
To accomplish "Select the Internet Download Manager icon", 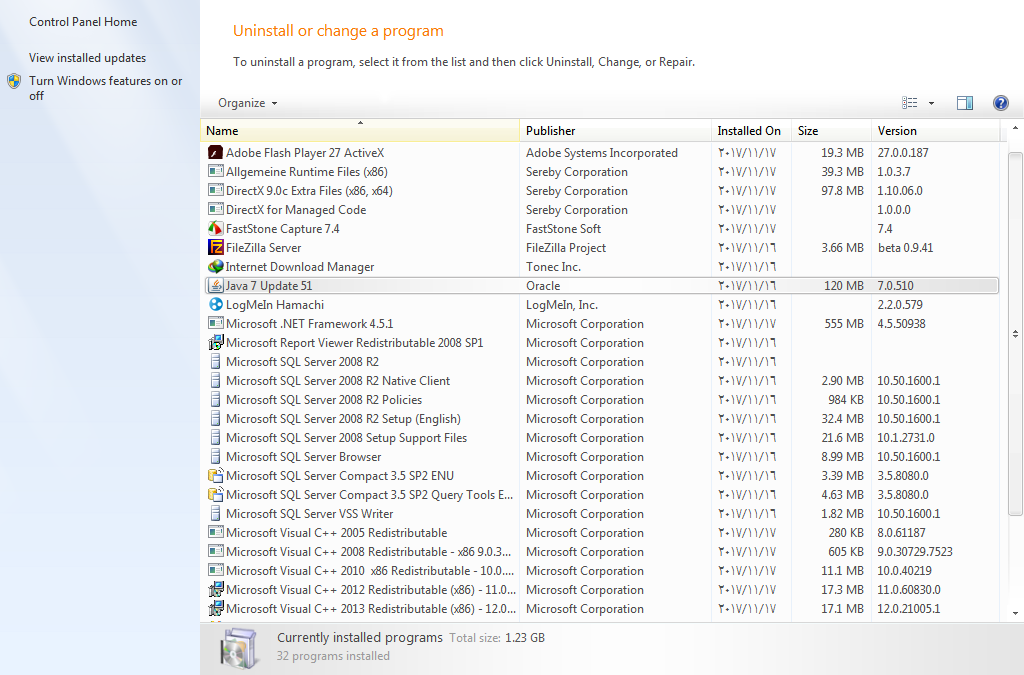I will pyautogui.click(x=216, y=266).
